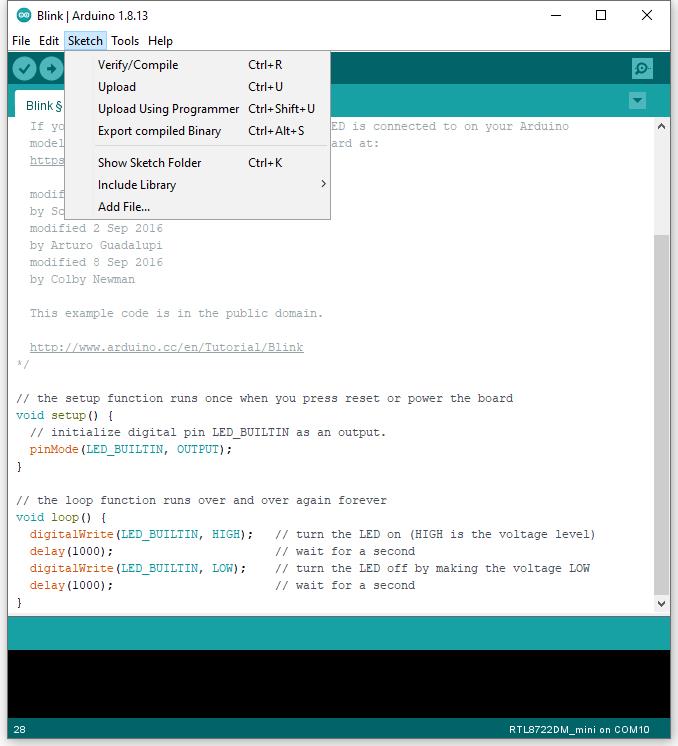Image resolution: width=678 pixels, height=746 pixels.
Task: Open the Edit menu
Action: (x=49, y=41)
